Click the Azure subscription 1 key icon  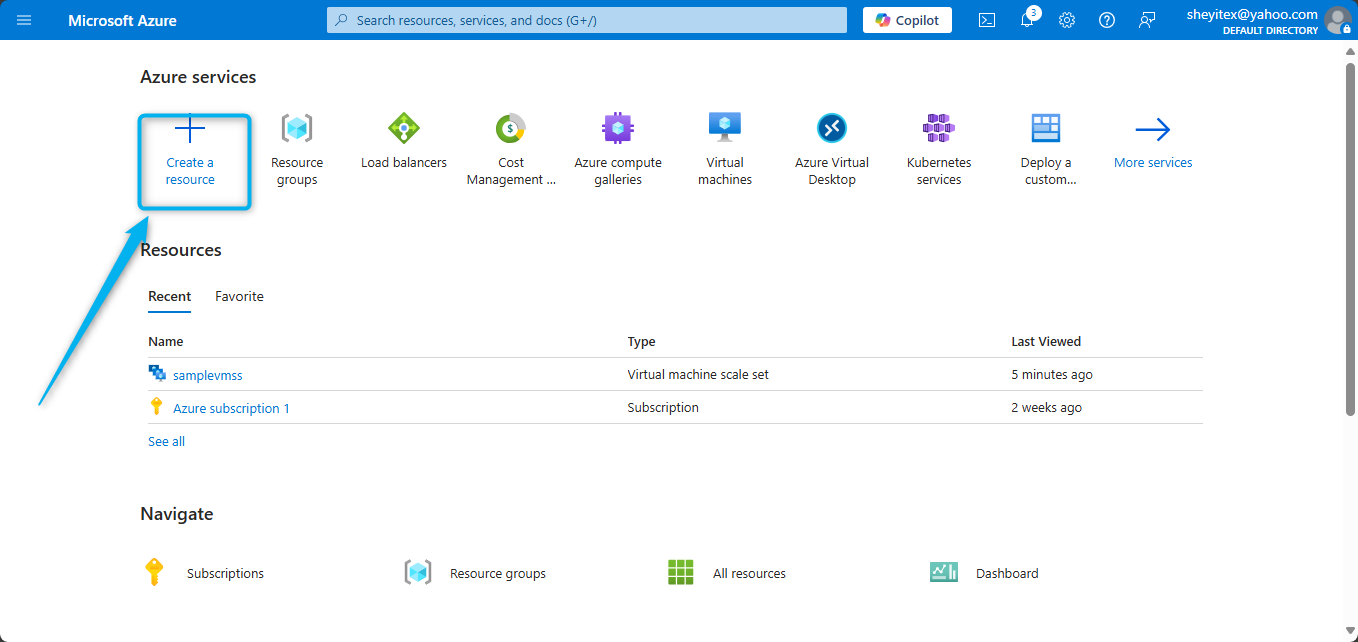tap(156, 406)
